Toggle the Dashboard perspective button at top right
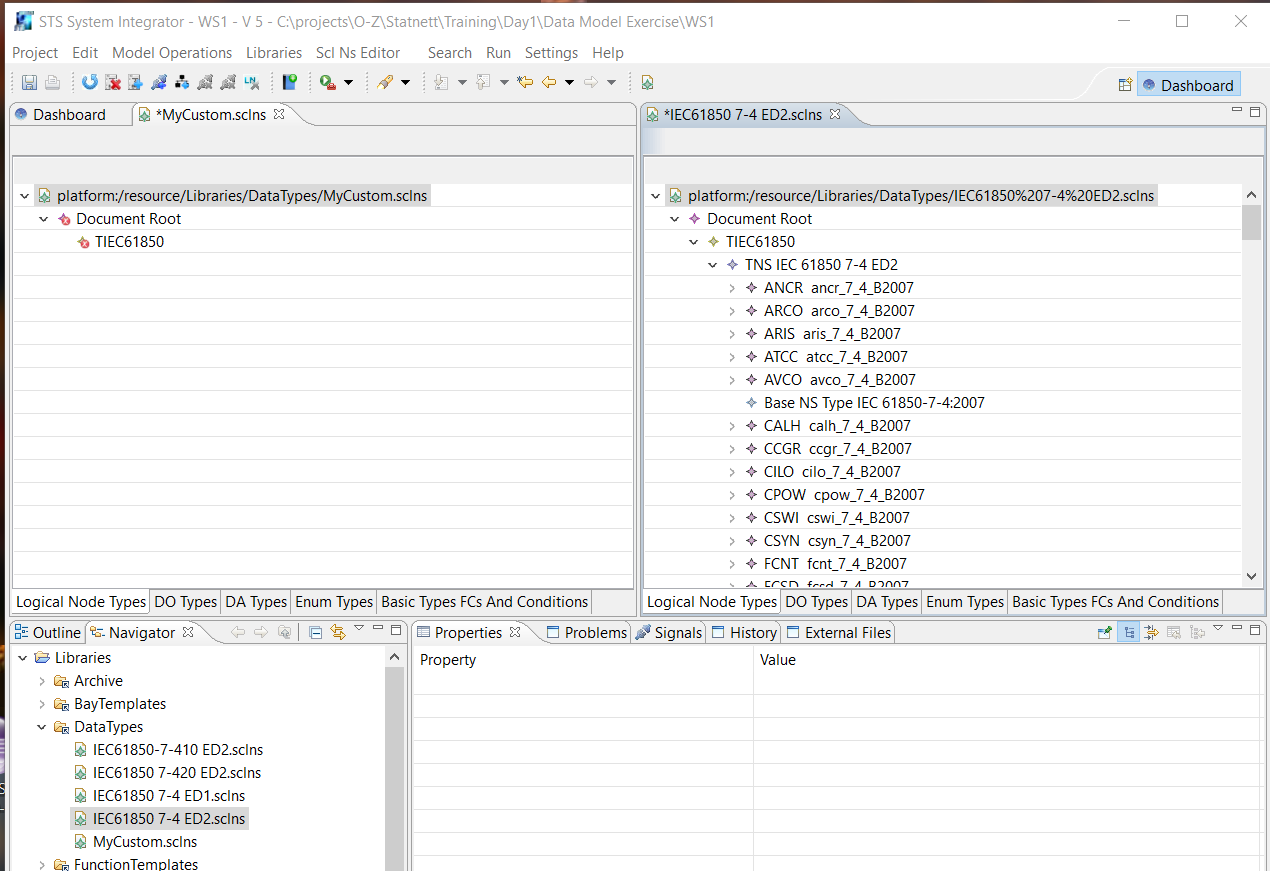The height and width of the screenshot is (871, 1270). pos(1188,85)
